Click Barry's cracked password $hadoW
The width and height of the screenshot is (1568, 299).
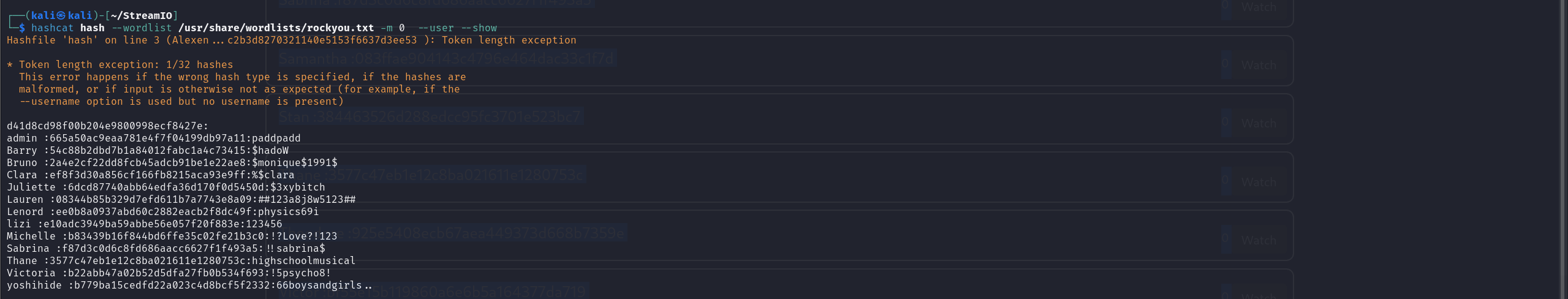point(270,150)
